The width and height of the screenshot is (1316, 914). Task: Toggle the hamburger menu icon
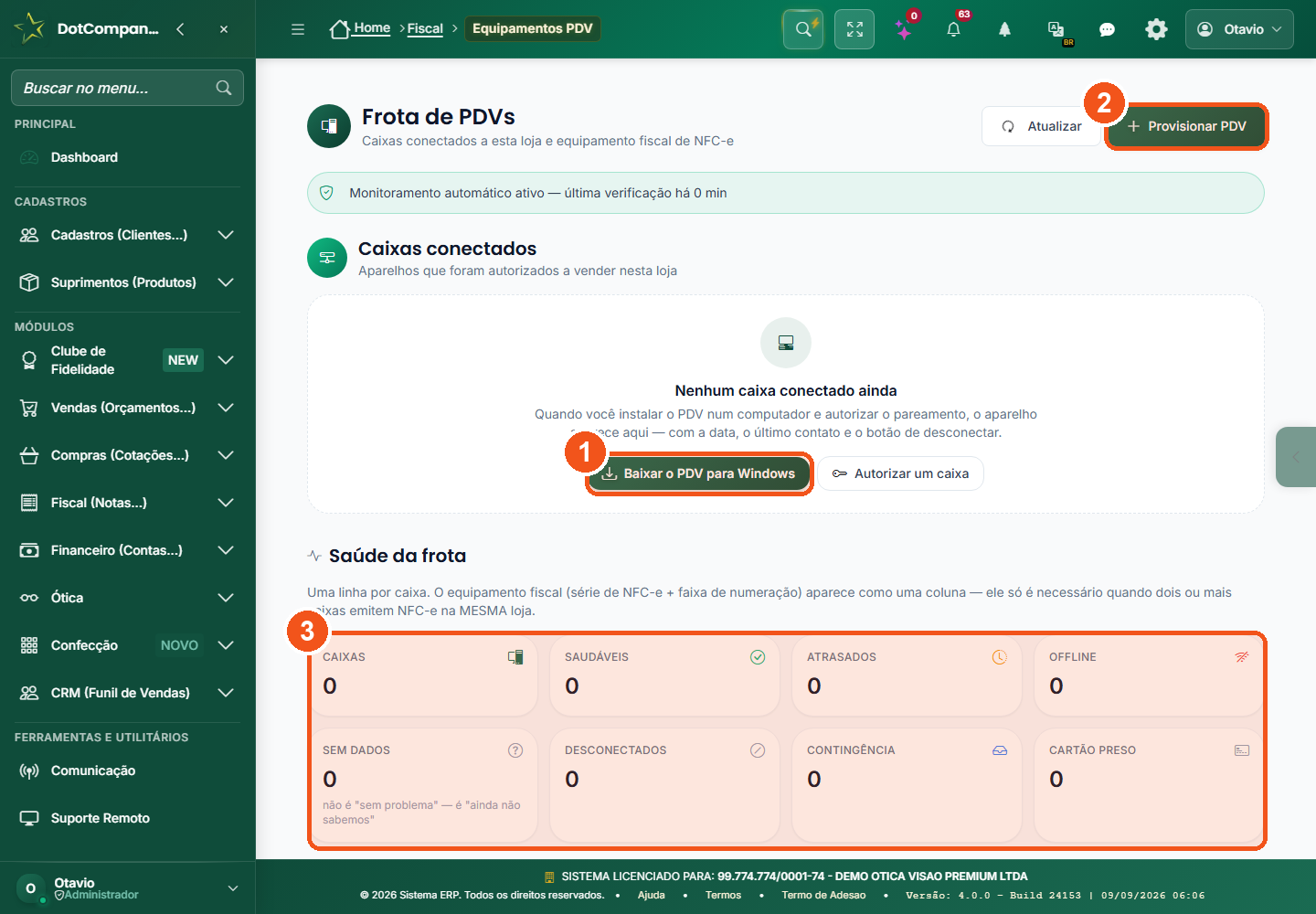pos(298,29)
